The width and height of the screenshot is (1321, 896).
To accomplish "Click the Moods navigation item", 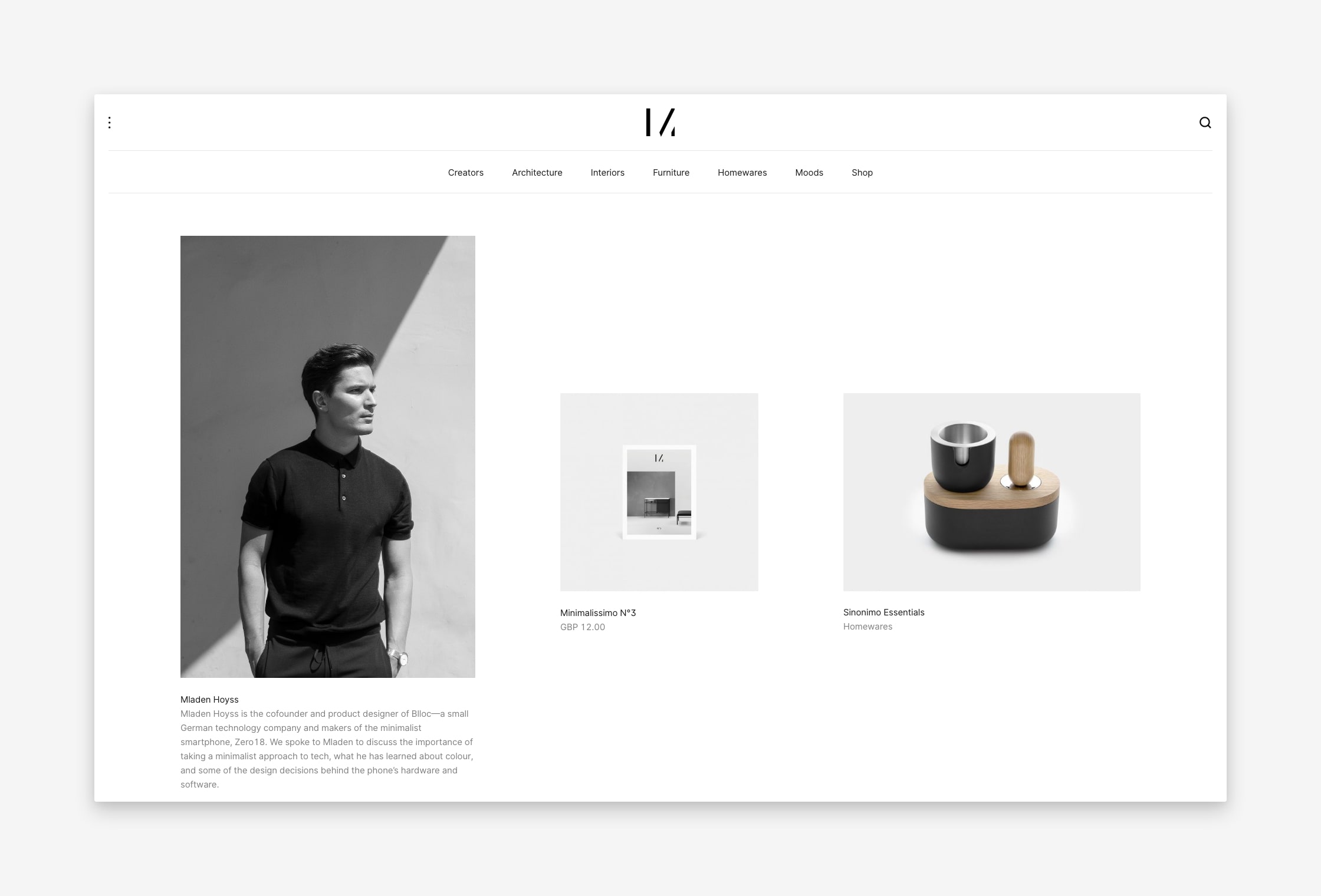I will 808,172.
